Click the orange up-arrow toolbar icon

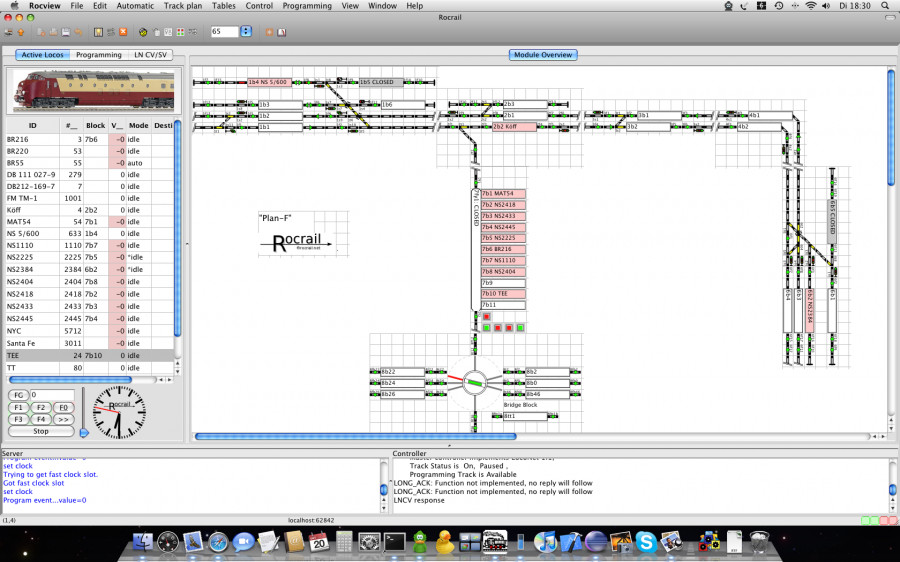tap(21, 32)
